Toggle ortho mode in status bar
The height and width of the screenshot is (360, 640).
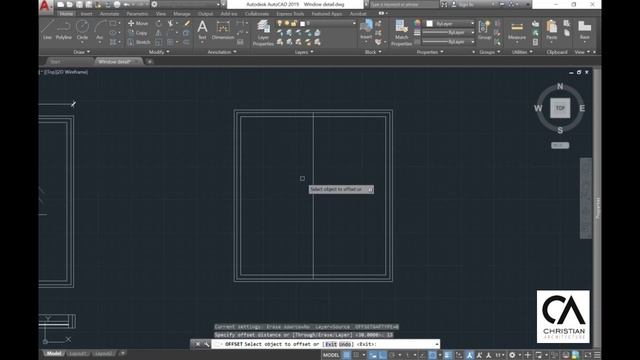click(382, 355)
